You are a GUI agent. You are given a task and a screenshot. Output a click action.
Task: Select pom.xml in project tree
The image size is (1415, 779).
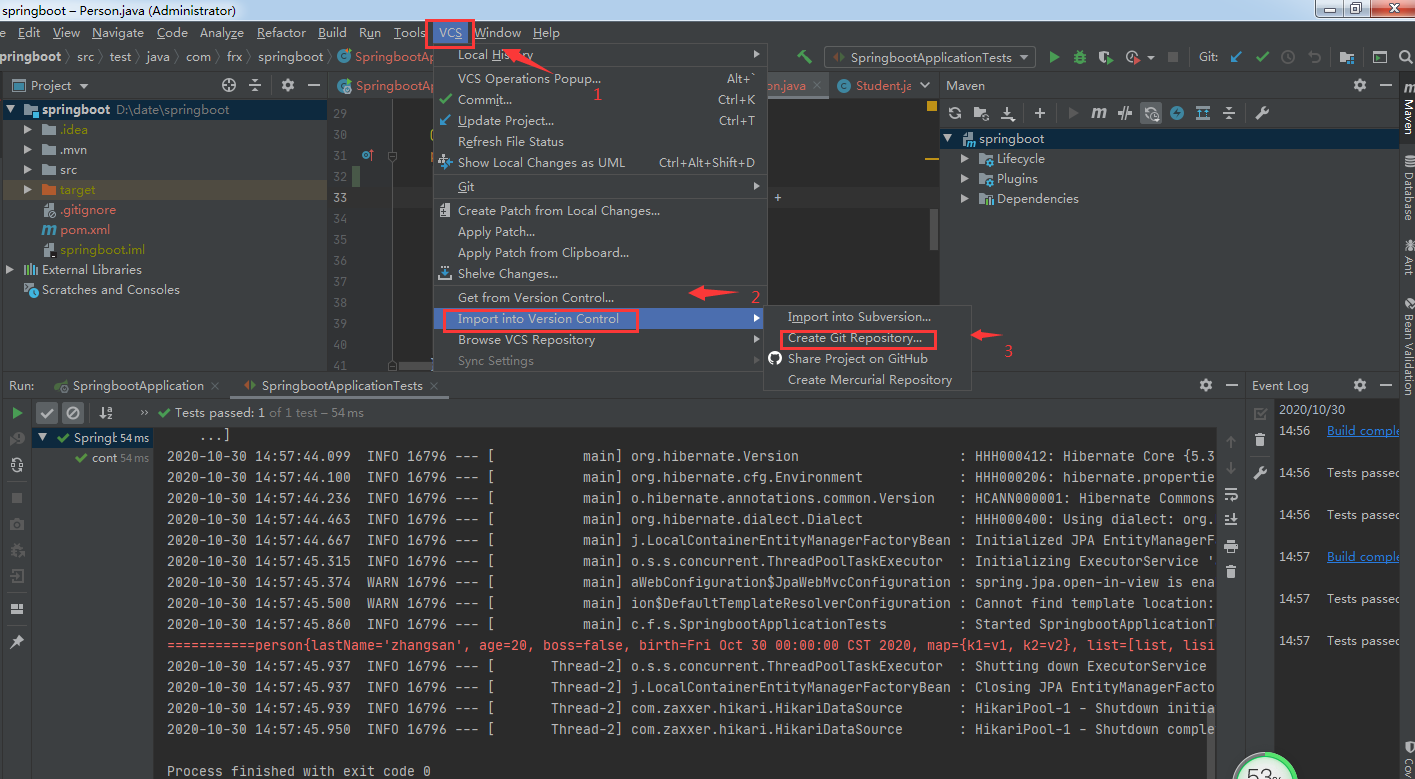(85, 230)
